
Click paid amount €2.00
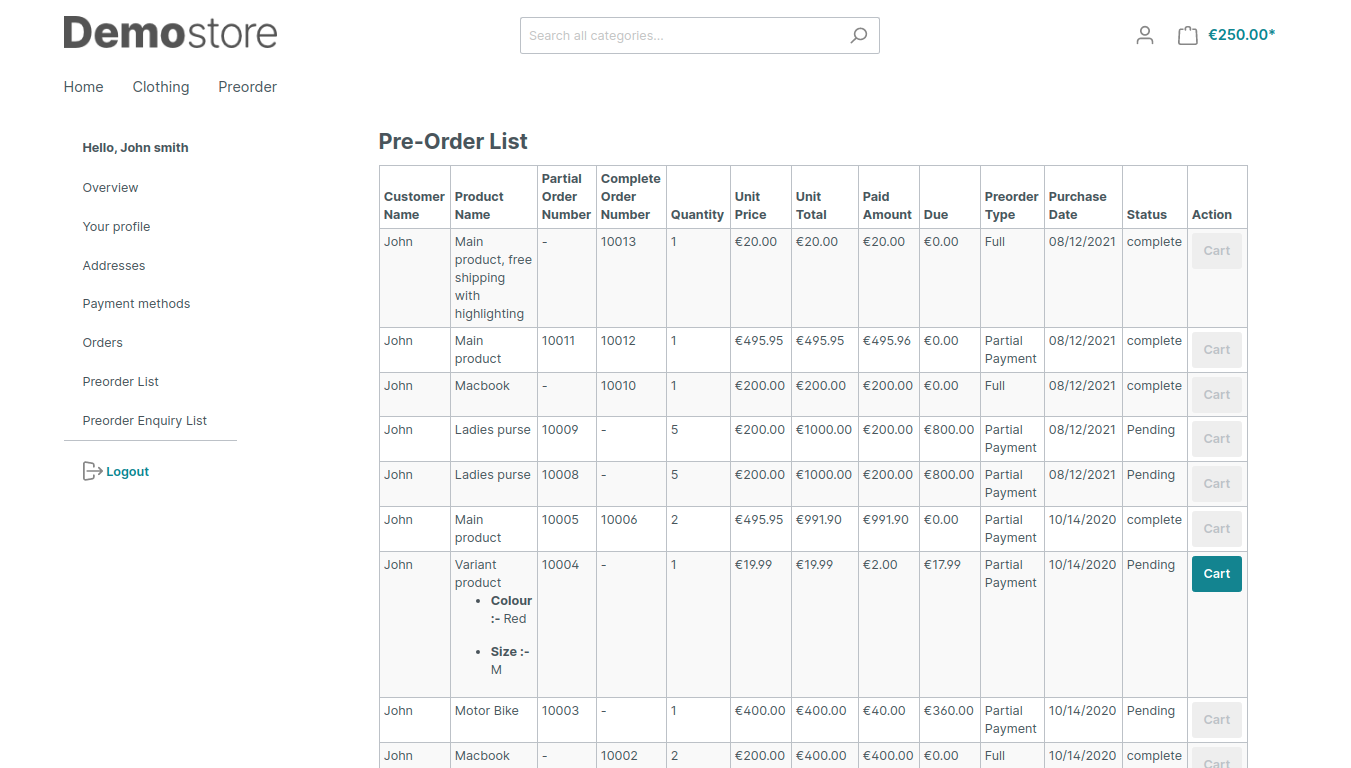tap(880, 565)
